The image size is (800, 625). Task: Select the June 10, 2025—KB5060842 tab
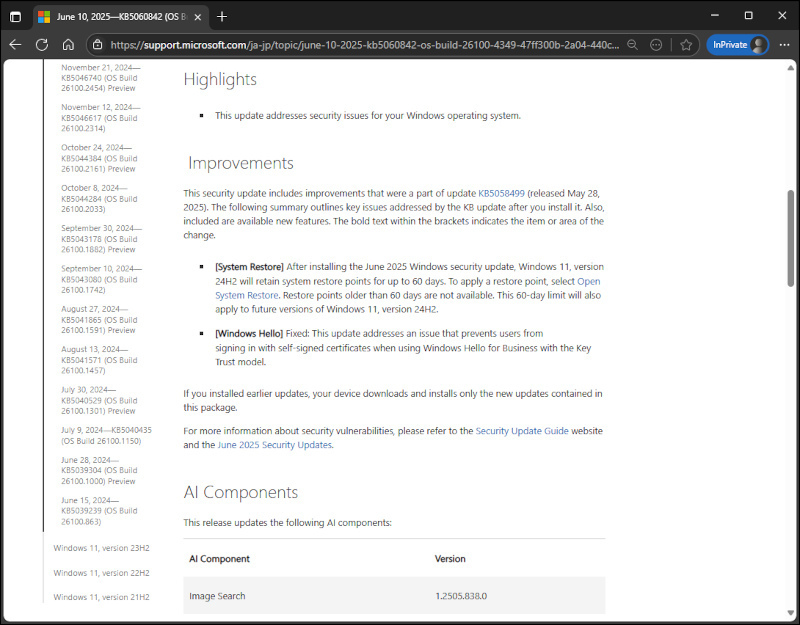pyautogui.click(x=120, y=17)
